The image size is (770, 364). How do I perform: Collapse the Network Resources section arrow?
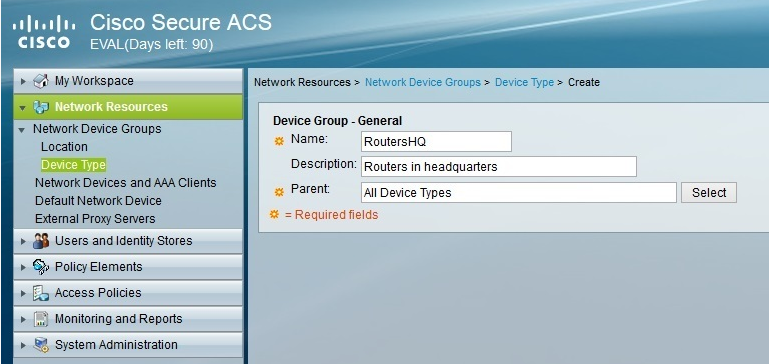click(23, 108)
